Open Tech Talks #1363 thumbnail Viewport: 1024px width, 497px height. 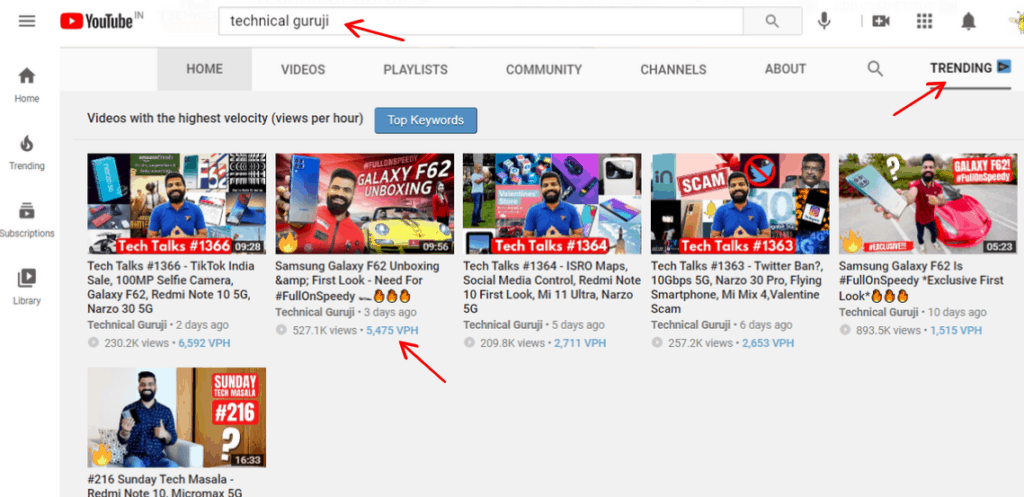[740, 204]
